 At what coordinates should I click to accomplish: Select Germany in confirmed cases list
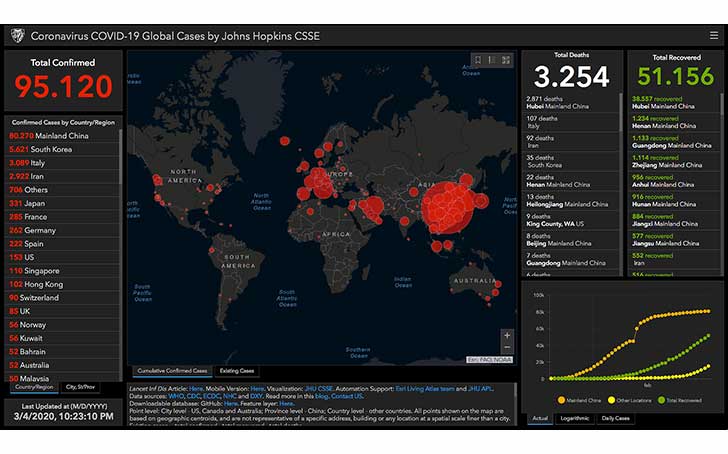(x=63, y=230)
